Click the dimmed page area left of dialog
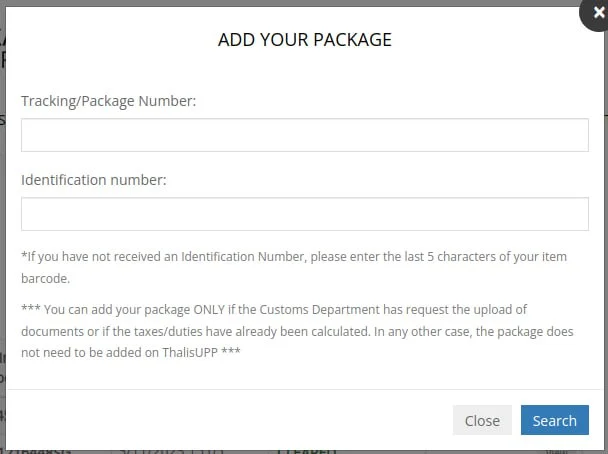The image size is (608, 454). click(2, 250)
